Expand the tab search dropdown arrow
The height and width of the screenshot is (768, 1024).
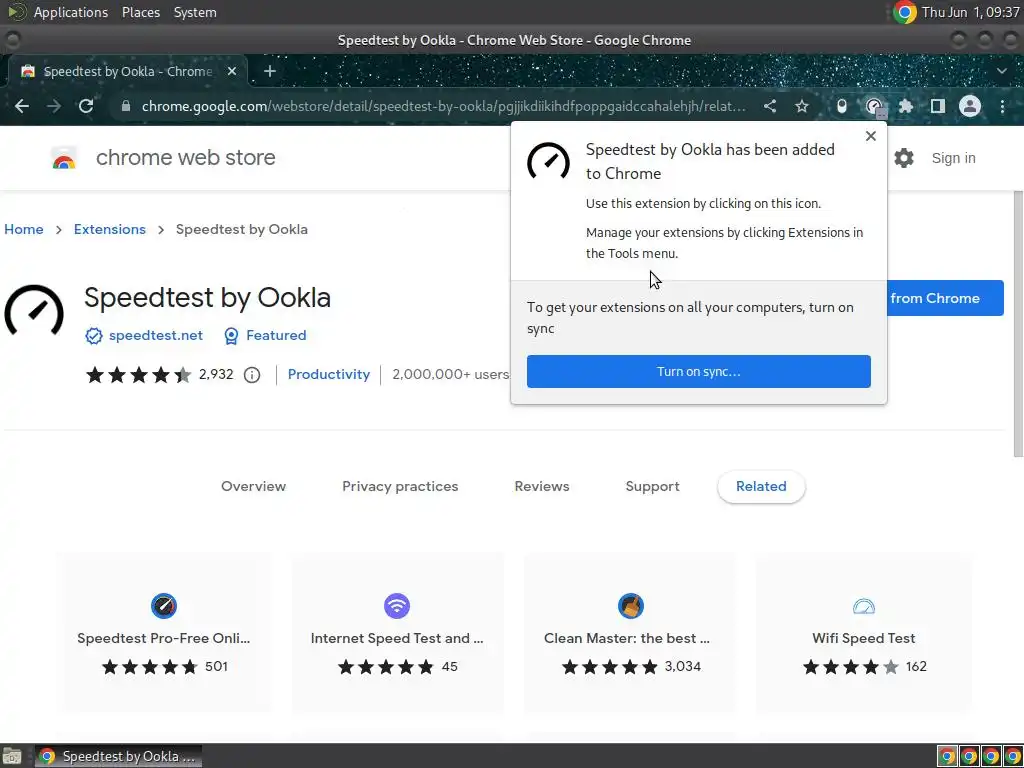[1002, 71]
